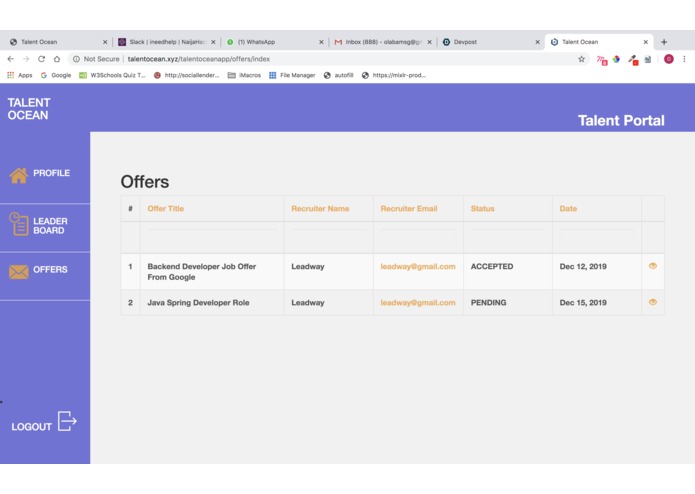This screenshot has width=695, height=494.
Task: Click the LOGOUT label
Action: tap(31, 427)
